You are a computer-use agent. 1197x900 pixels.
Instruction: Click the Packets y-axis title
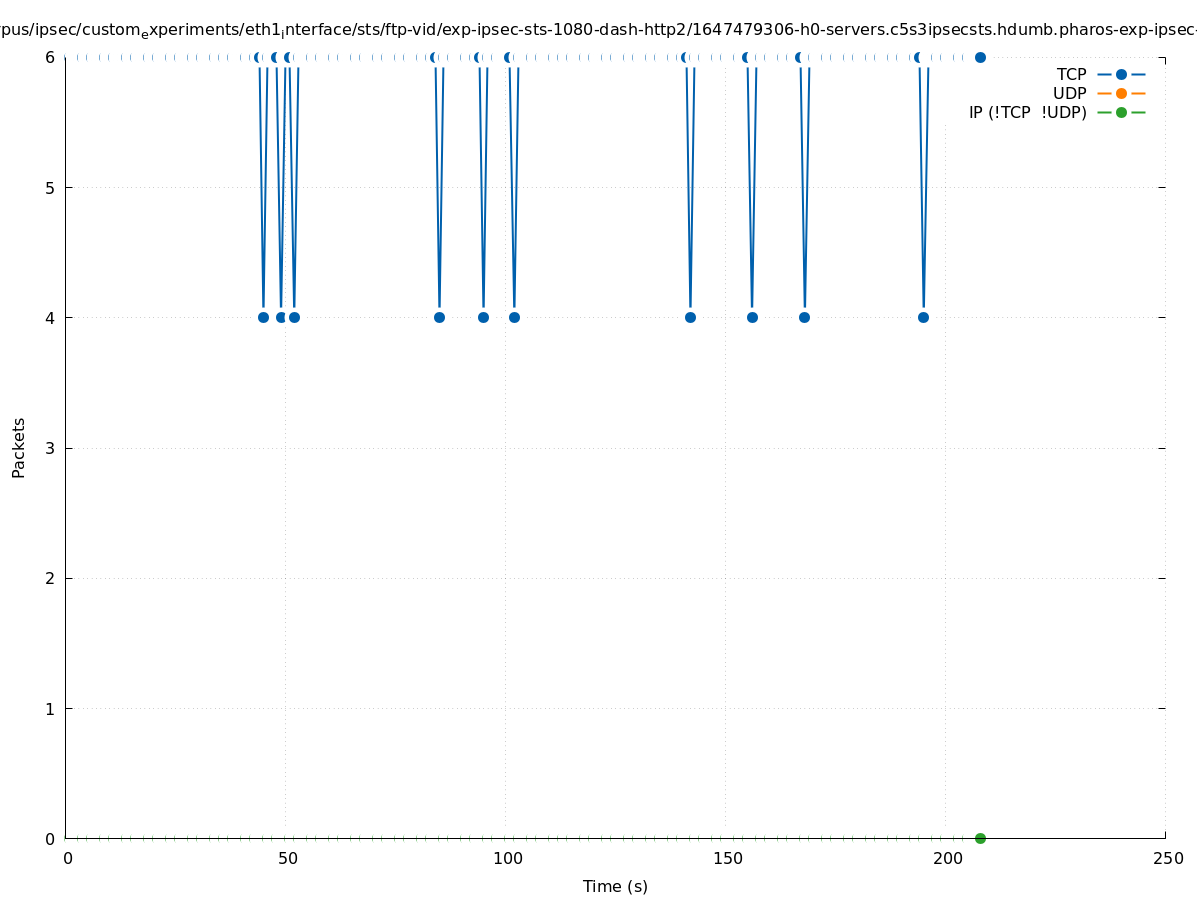(19, 447)
